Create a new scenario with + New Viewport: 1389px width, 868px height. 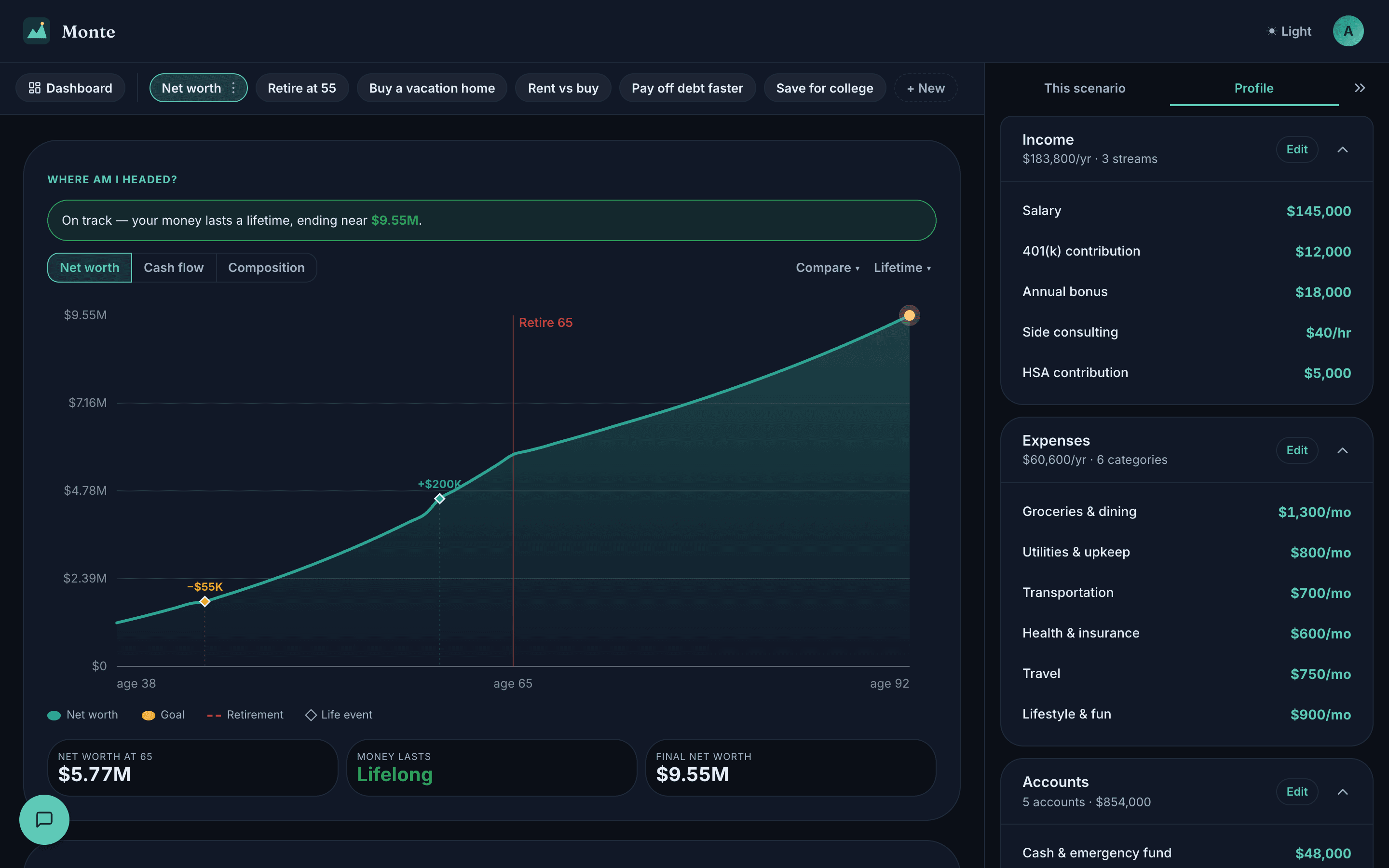pos(925,88)
